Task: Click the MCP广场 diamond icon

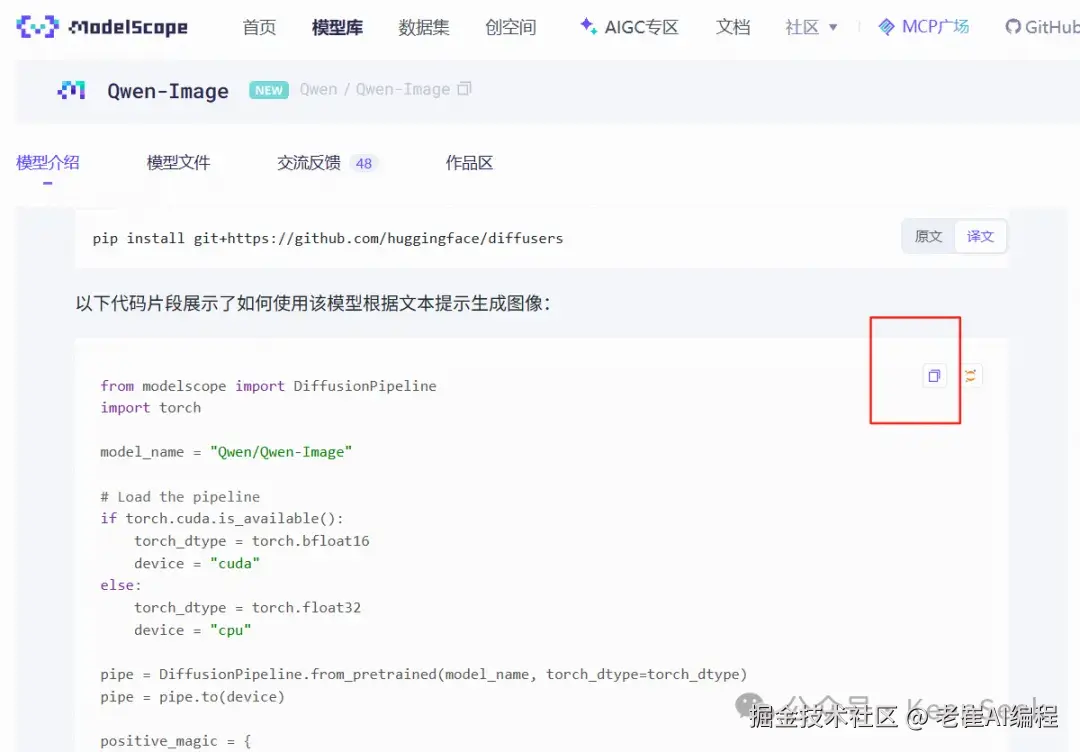Action: point(884,27)
